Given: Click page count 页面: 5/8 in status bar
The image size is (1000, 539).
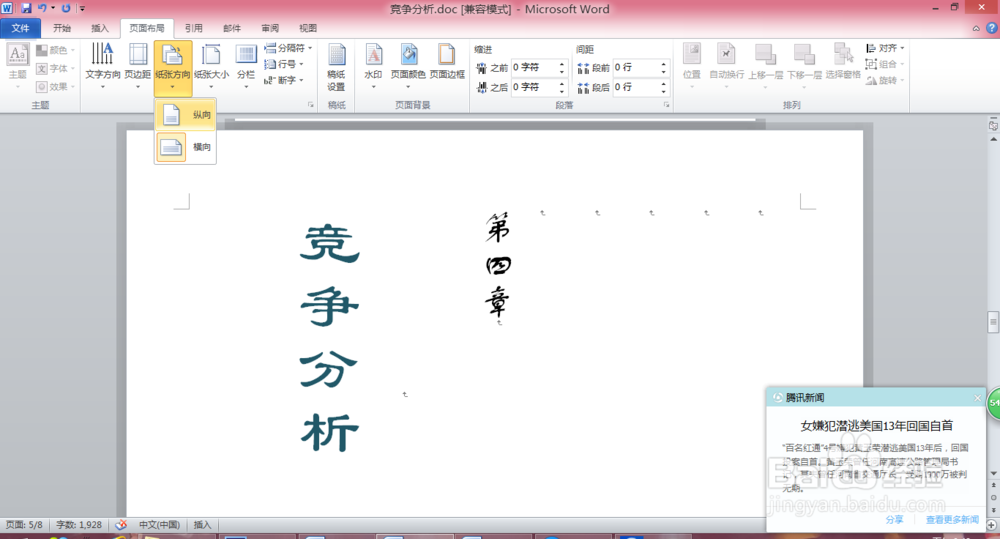Looking at the screenshot, I should tap(24, 524).
